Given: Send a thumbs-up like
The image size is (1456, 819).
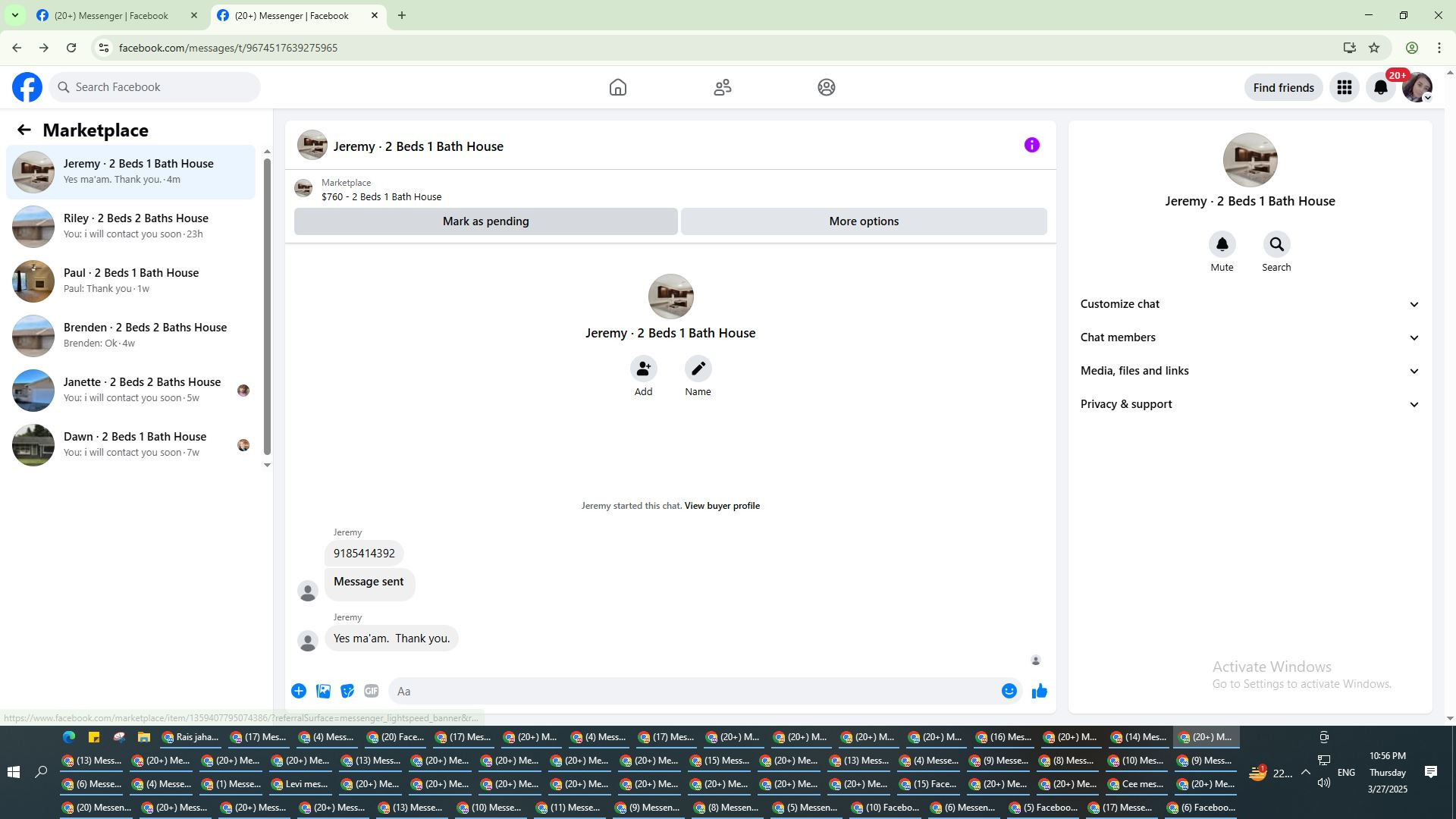Looking at the screenshot, I should [x=1040, y=691].
